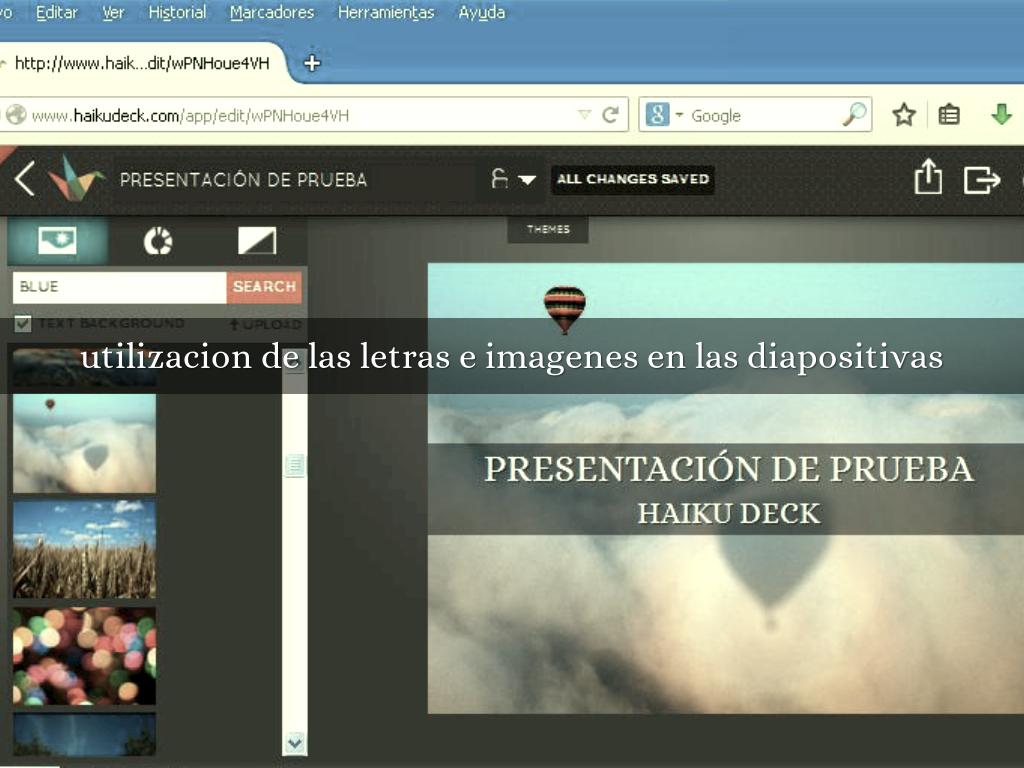Select the solid color background icon
Screen dimensions: 1024x768
[257, 241]
